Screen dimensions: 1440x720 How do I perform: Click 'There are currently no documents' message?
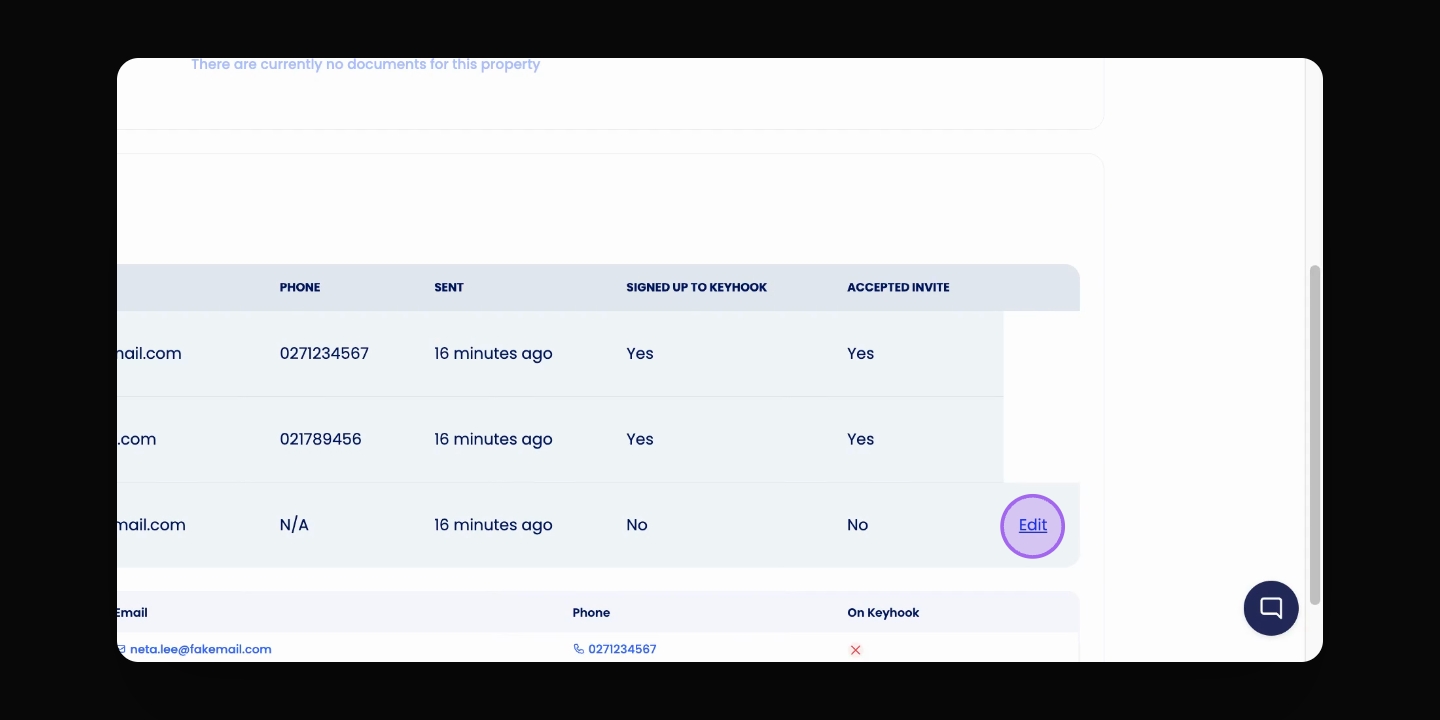(366, 64)
